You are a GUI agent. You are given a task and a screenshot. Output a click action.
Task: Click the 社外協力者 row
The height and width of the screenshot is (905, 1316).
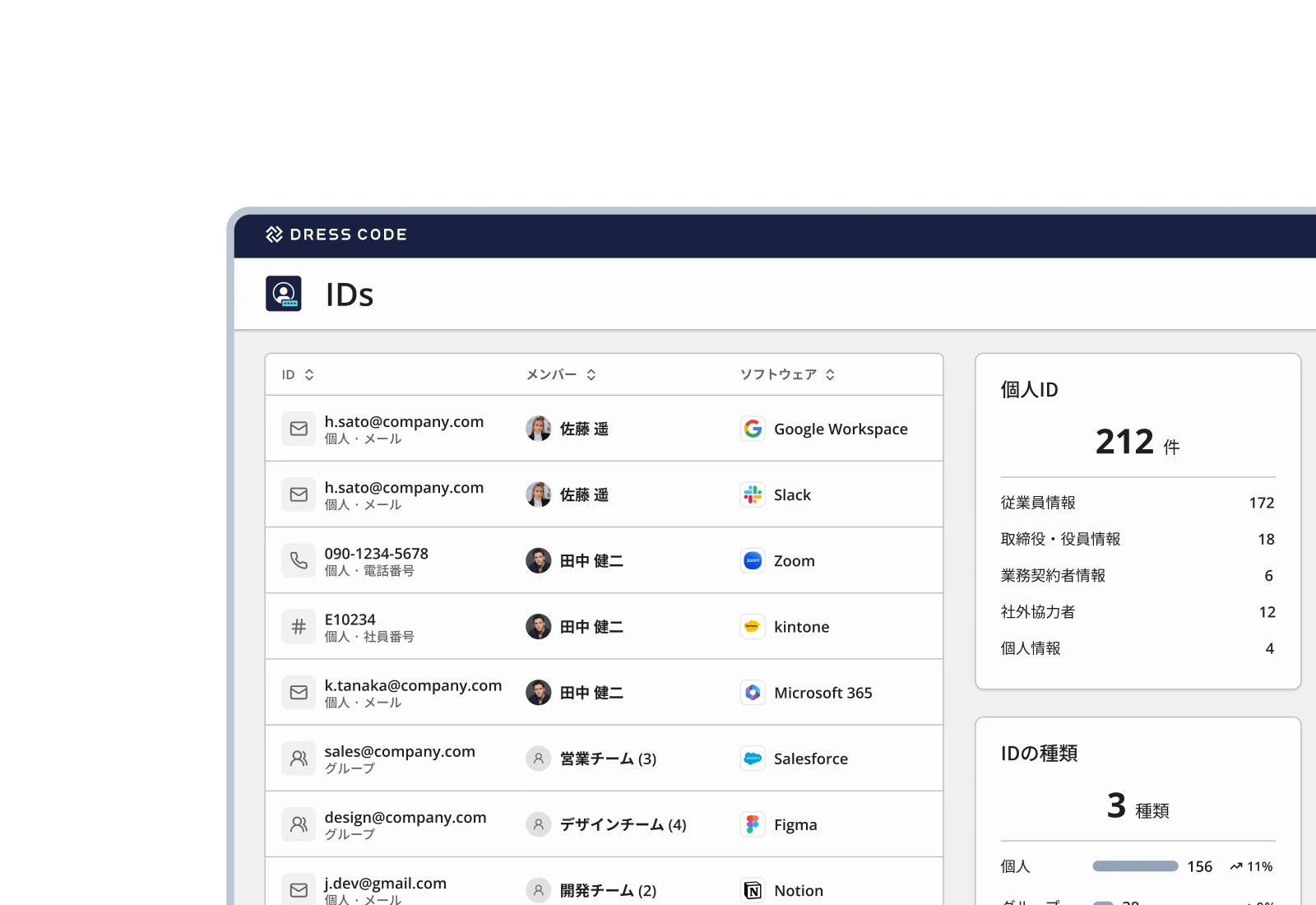click(x=1138, y=612)
